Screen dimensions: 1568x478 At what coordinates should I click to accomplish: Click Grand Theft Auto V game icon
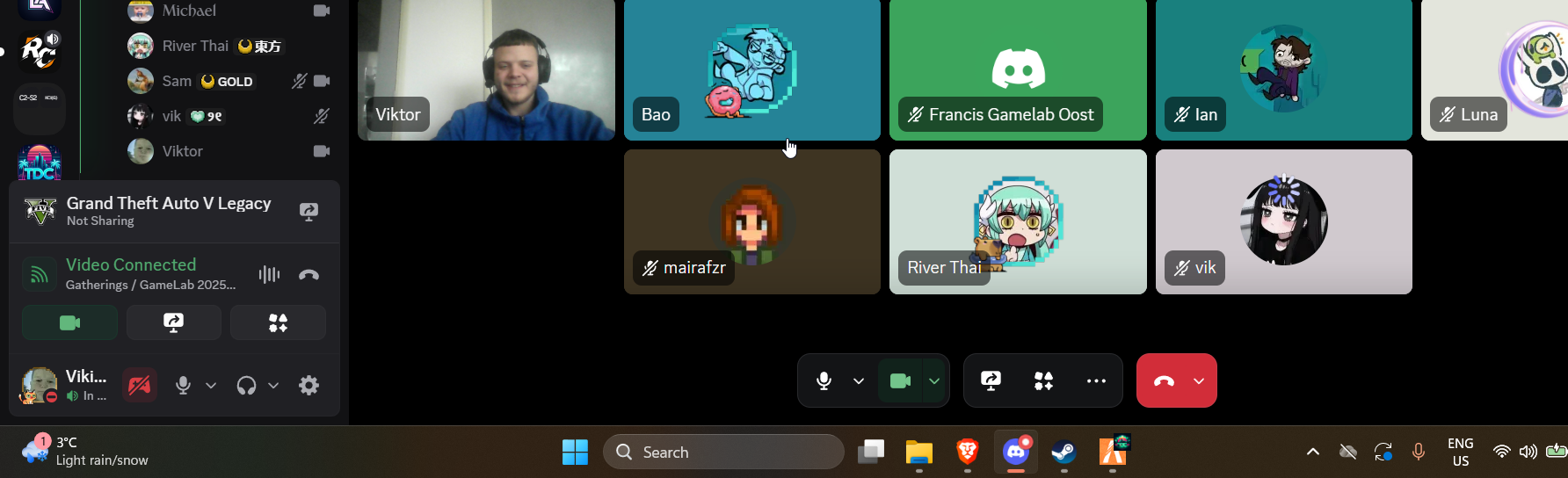(x=40, y=211)
